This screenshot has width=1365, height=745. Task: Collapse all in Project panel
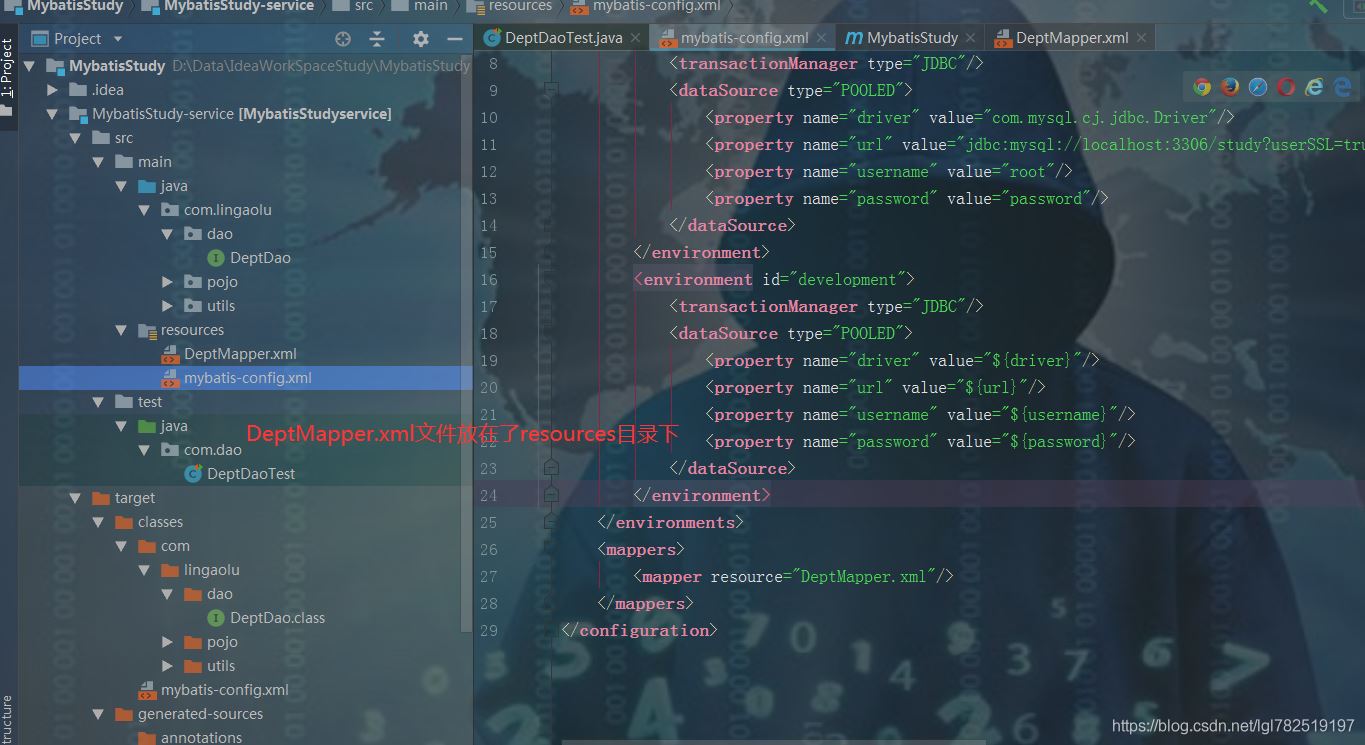377,39
